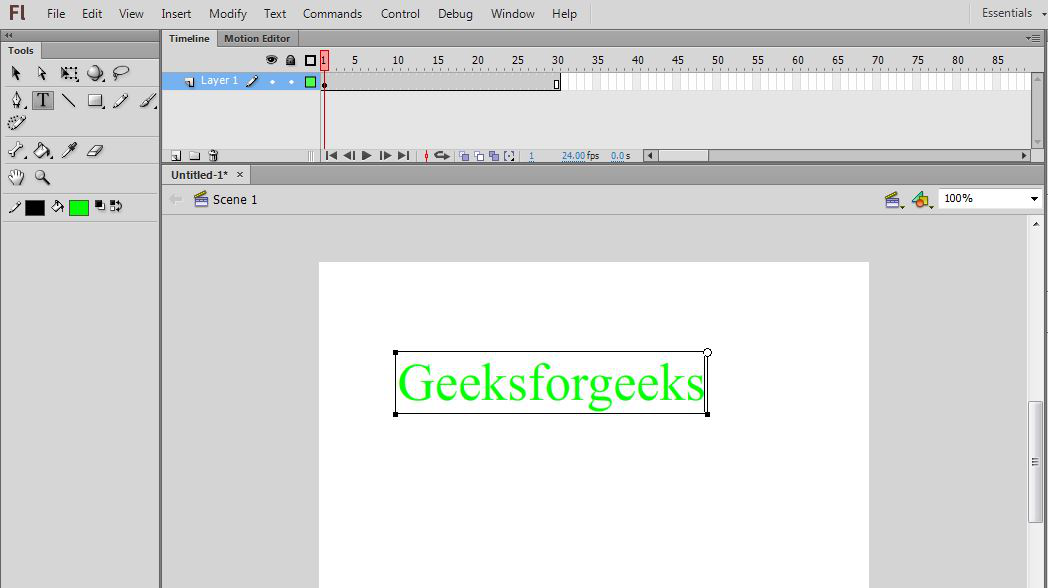Screen dimensions: 1048x588
Task: Click the Geeksforgeeks text box on stage
Action: point(551,383)
